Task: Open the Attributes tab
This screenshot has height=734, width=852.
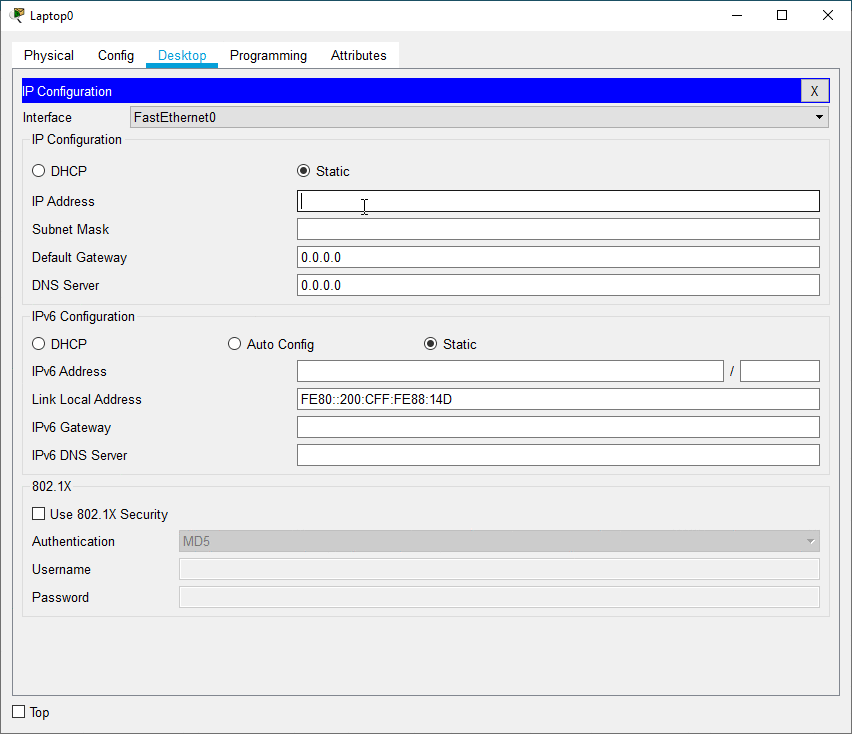Action: [358, 56]
